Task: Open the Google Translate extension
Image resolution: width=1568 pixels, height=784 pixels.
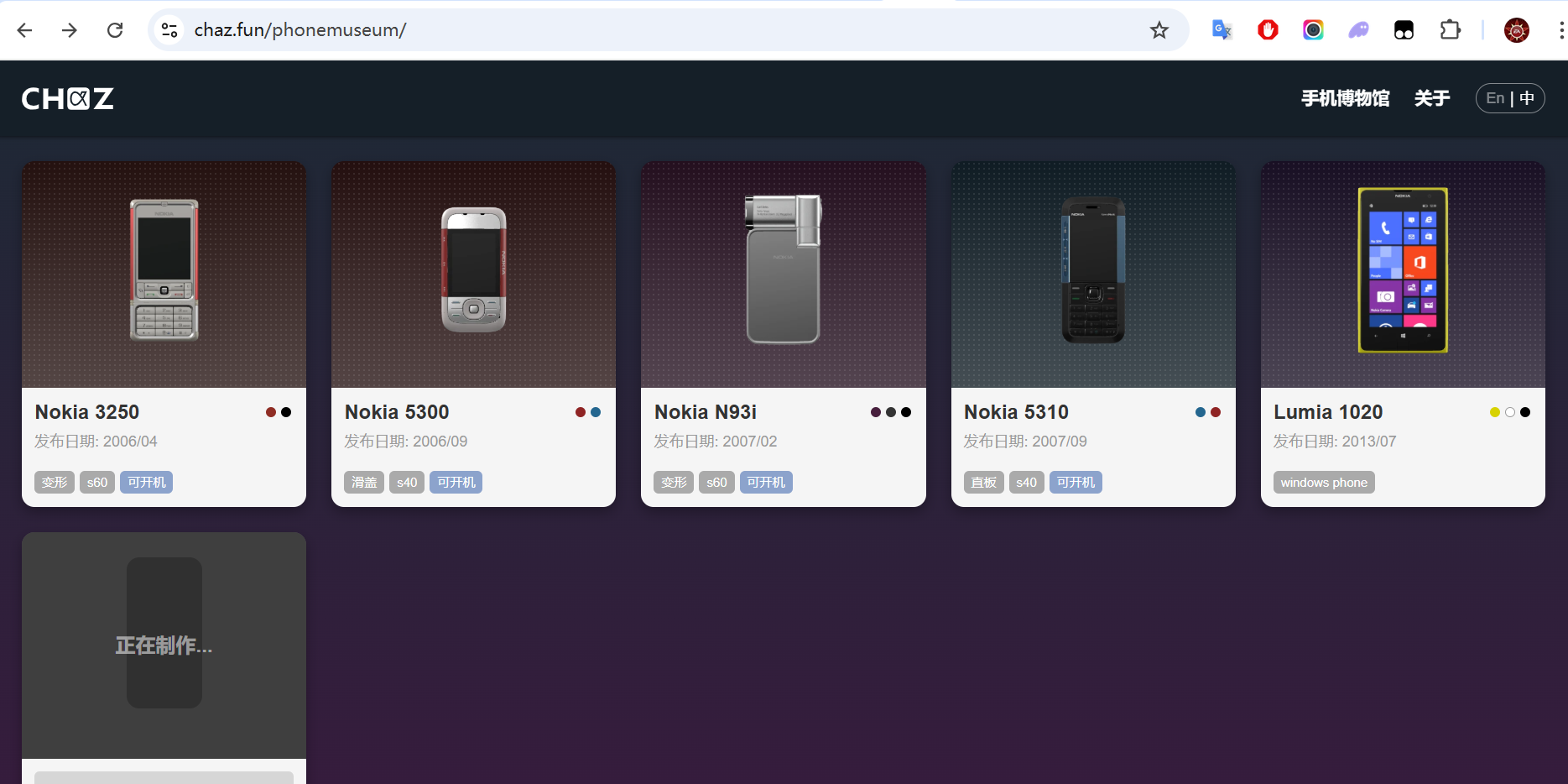Action: tap(1222, 30)
